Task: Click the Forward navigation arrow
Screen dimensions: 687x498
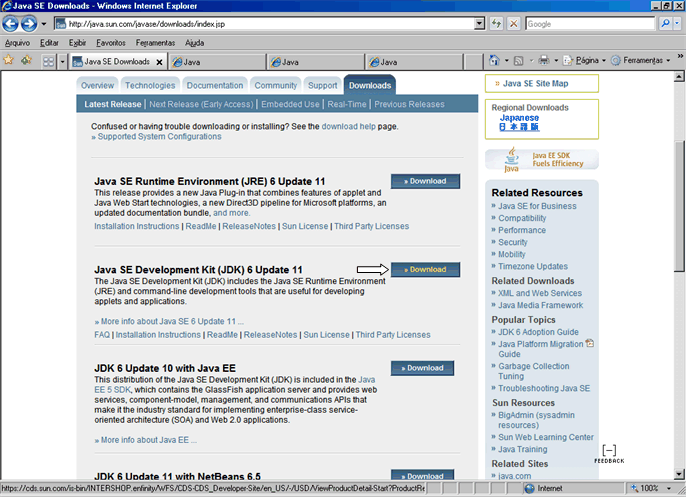Action: 29,24
